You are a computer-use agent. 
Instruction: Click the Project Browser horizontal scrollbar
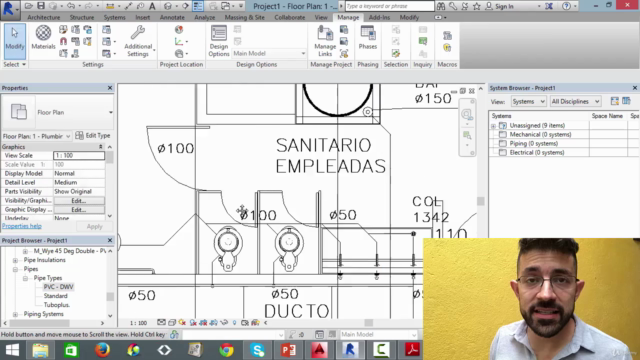tap(53, 323)
